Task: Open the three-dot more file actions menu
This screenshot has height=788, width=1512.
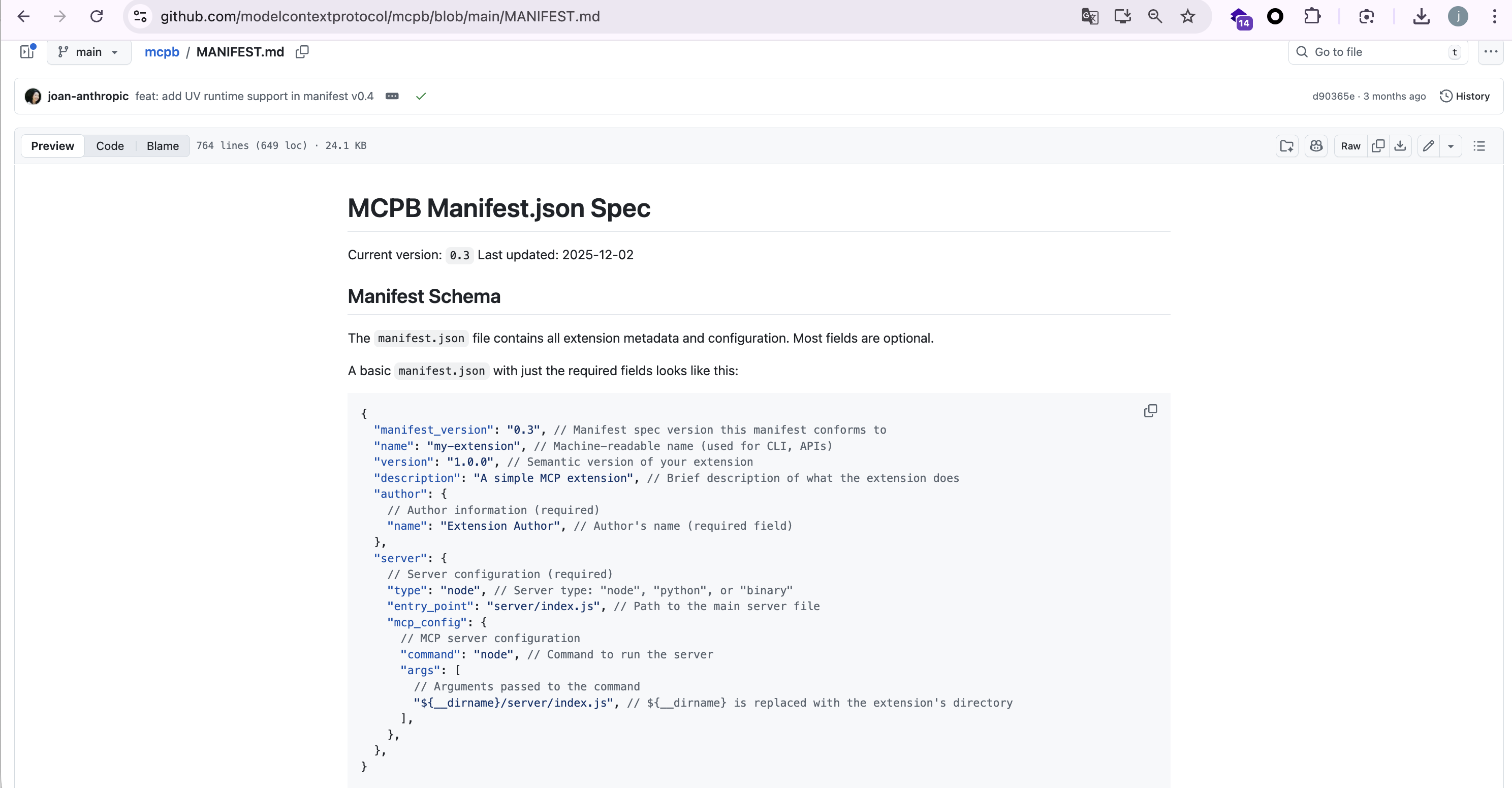Action: 1490,52
